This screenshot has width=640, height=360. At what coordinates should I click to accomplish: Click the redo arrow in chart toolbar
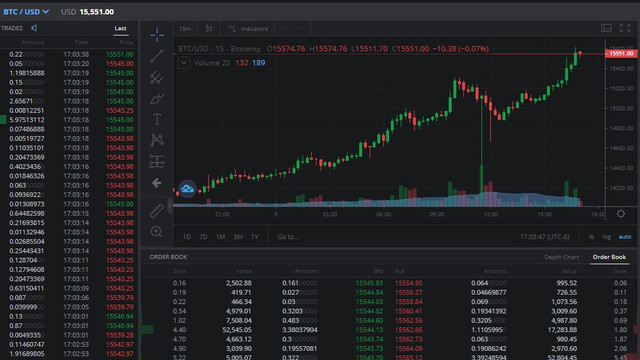[300, 29]
